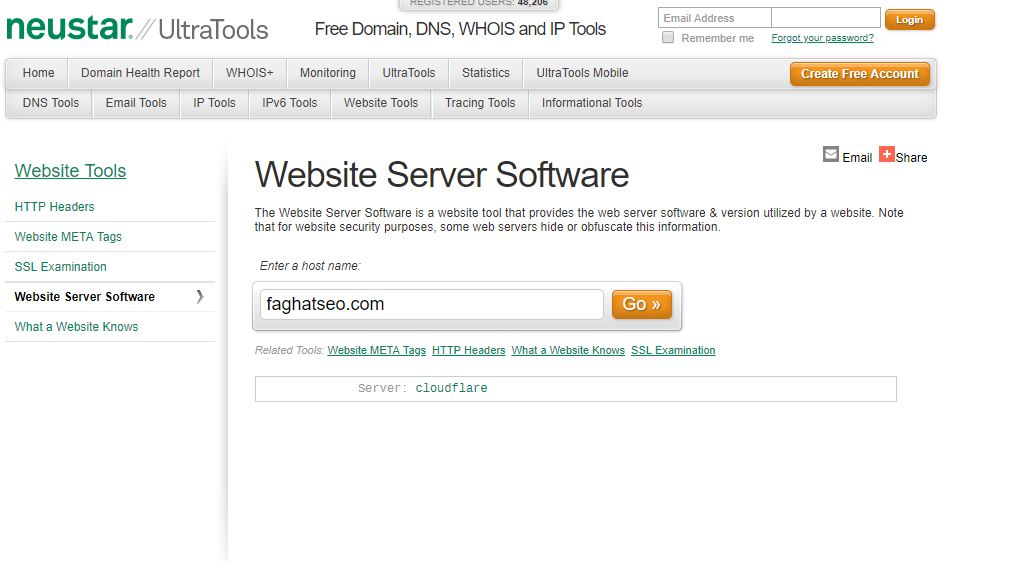The width and height of the screenshot is (1012, 561).
Task: Select UltraTools in the top navigation
Action: (409, 73)
